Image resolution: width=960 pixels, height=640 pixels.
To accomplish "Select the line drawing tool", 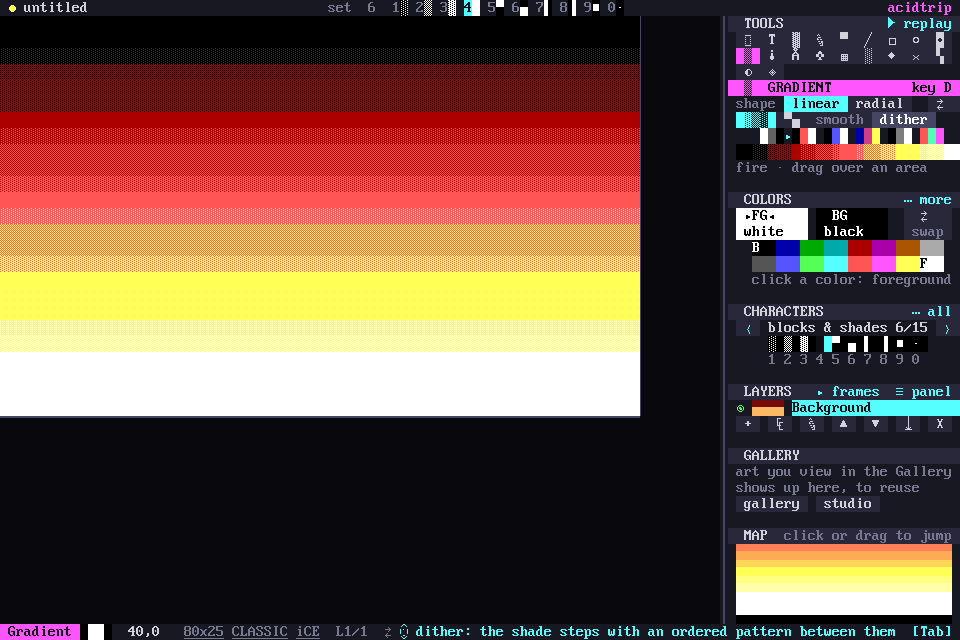I will tap(868, 40).
